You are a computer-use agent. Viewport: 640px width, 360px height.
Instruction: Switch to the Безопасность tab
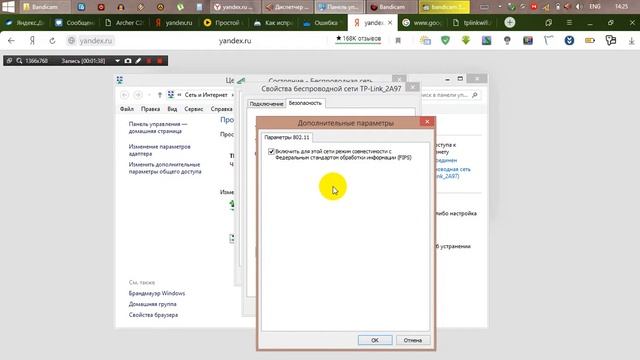[305, 103]
